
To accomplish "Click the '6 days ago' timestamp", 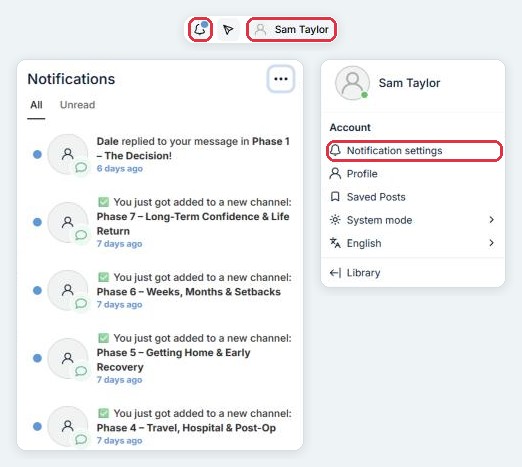I will coord(120,169).
